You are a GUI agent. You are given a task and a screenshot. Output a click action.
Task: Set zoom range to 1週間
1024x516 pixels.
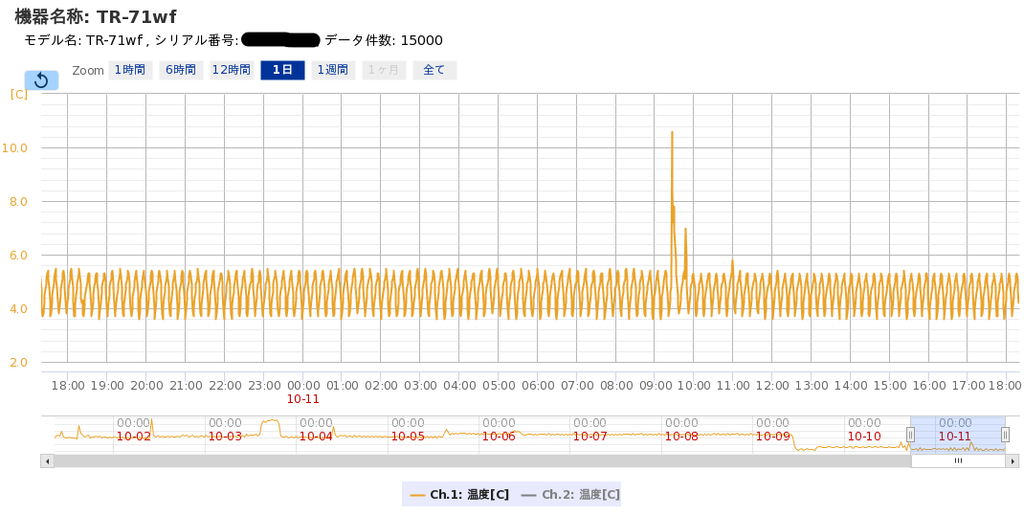pos(333,70)
